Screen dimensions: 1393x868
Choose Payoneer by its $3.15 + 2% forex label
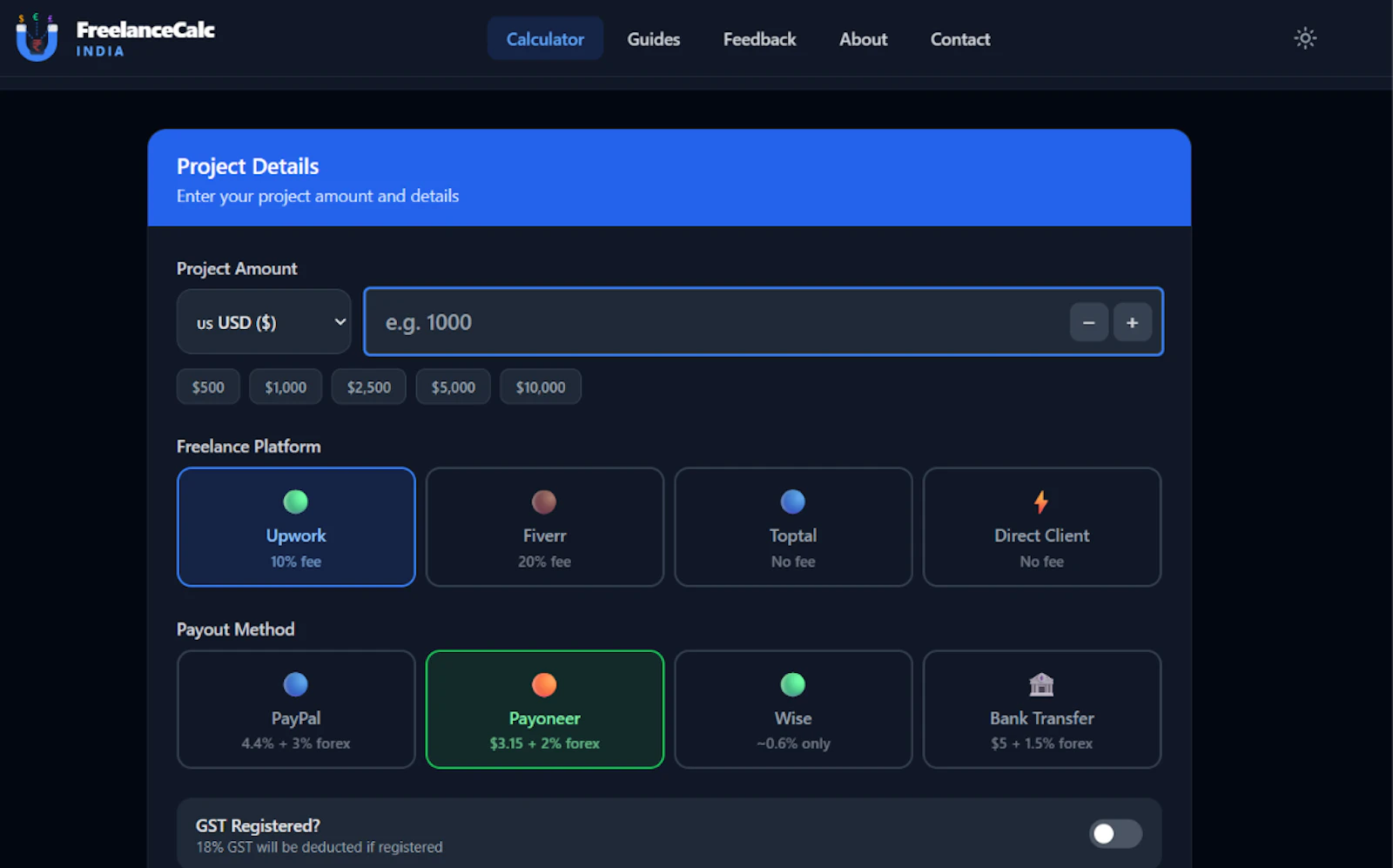click(544, 744)
